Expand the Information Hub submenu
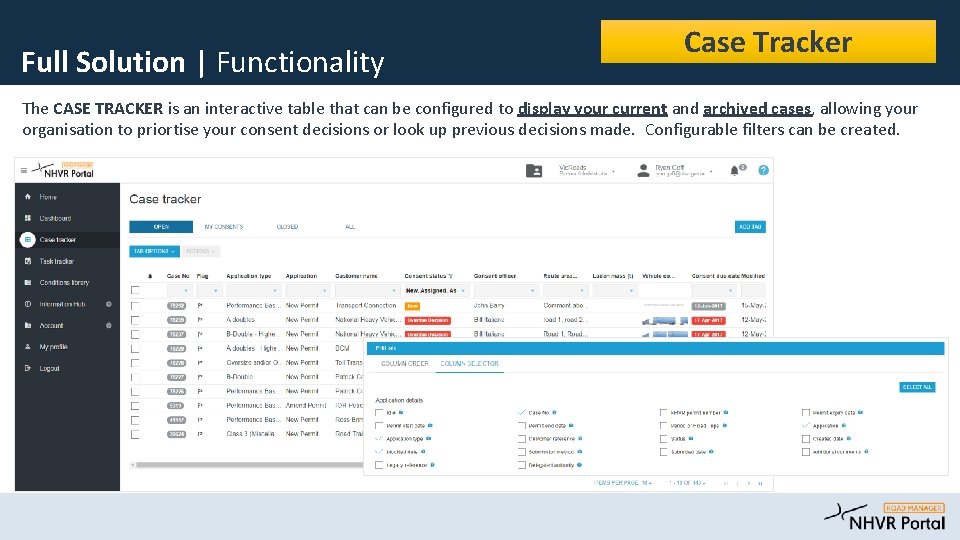 tap(108, 304)
